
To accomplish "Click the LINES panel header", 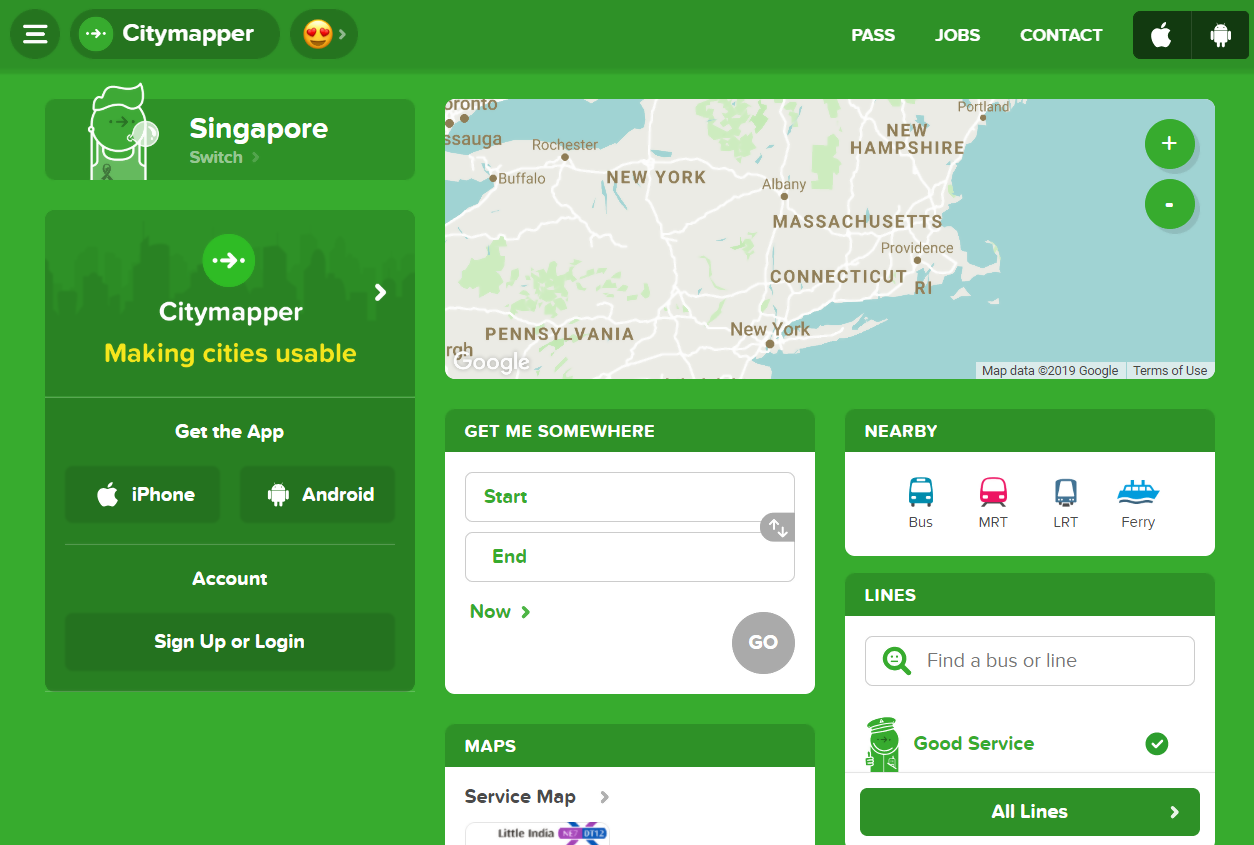I will coord(1030,595).
